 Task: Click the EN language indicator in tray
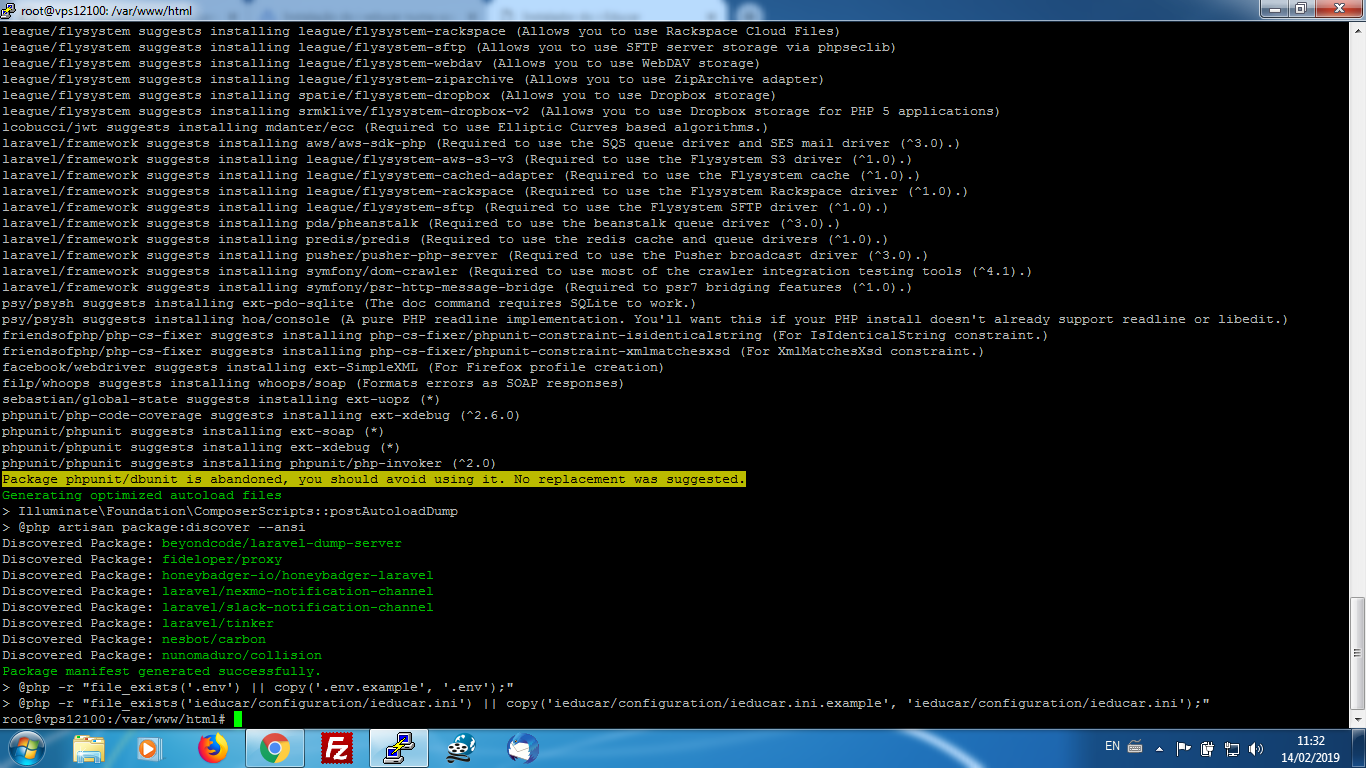pos(1112,746)
